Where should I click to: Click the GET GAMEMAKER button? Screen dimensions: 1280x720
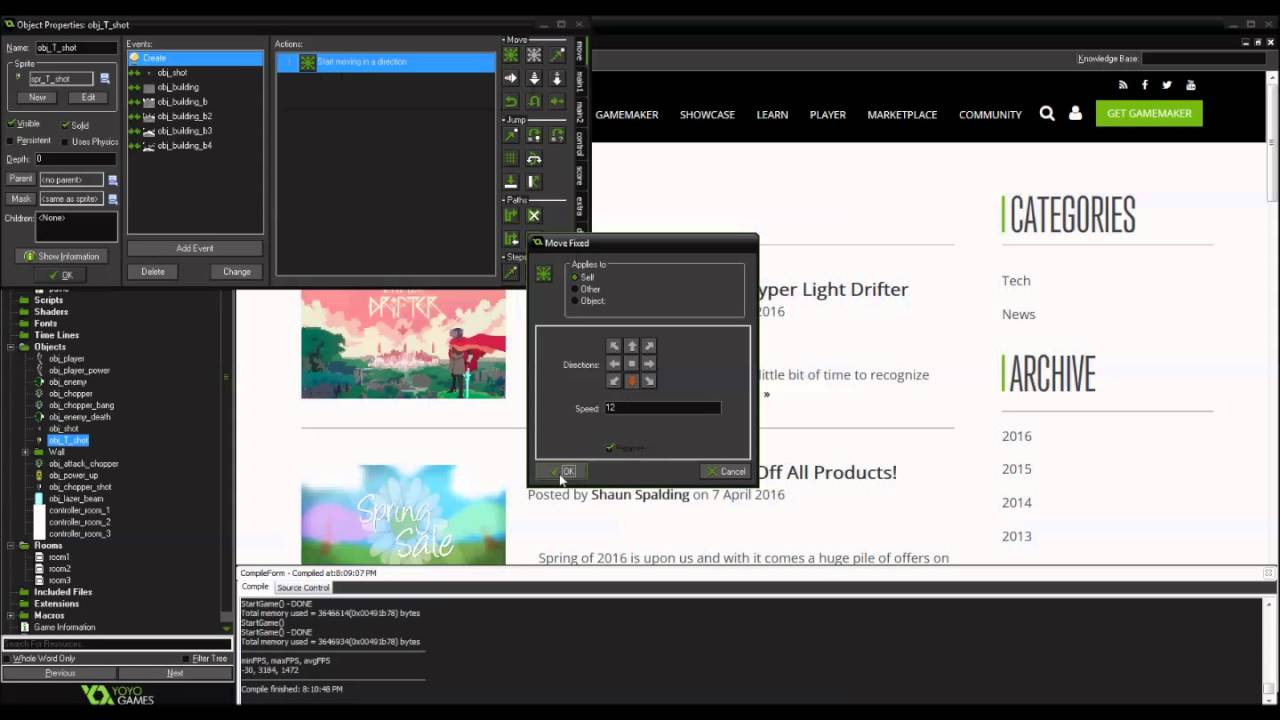coord(1149,113)
